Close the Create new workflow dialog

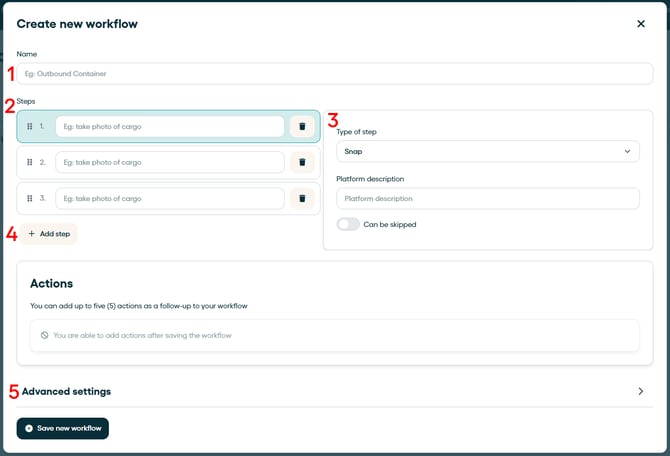coord(641,24)
